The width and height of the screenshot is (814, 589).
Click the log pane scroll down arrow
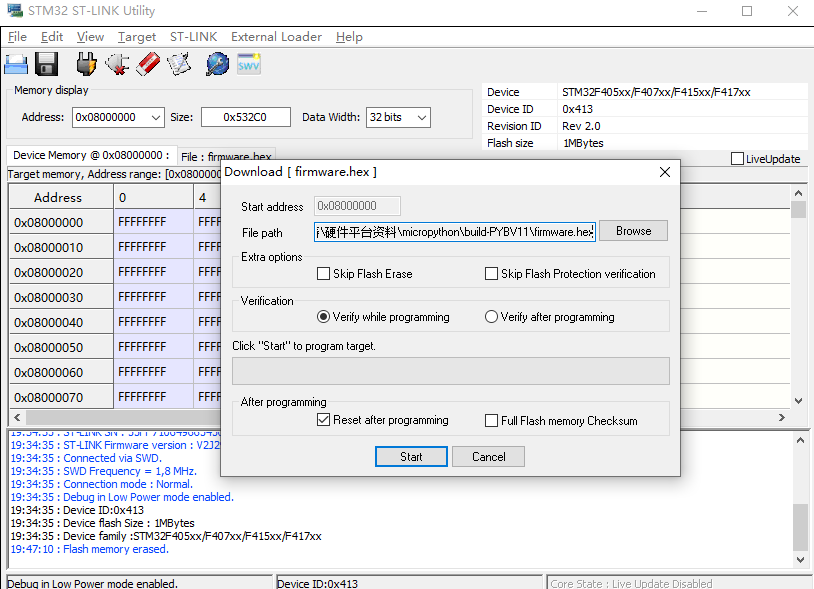pos(800,560)
